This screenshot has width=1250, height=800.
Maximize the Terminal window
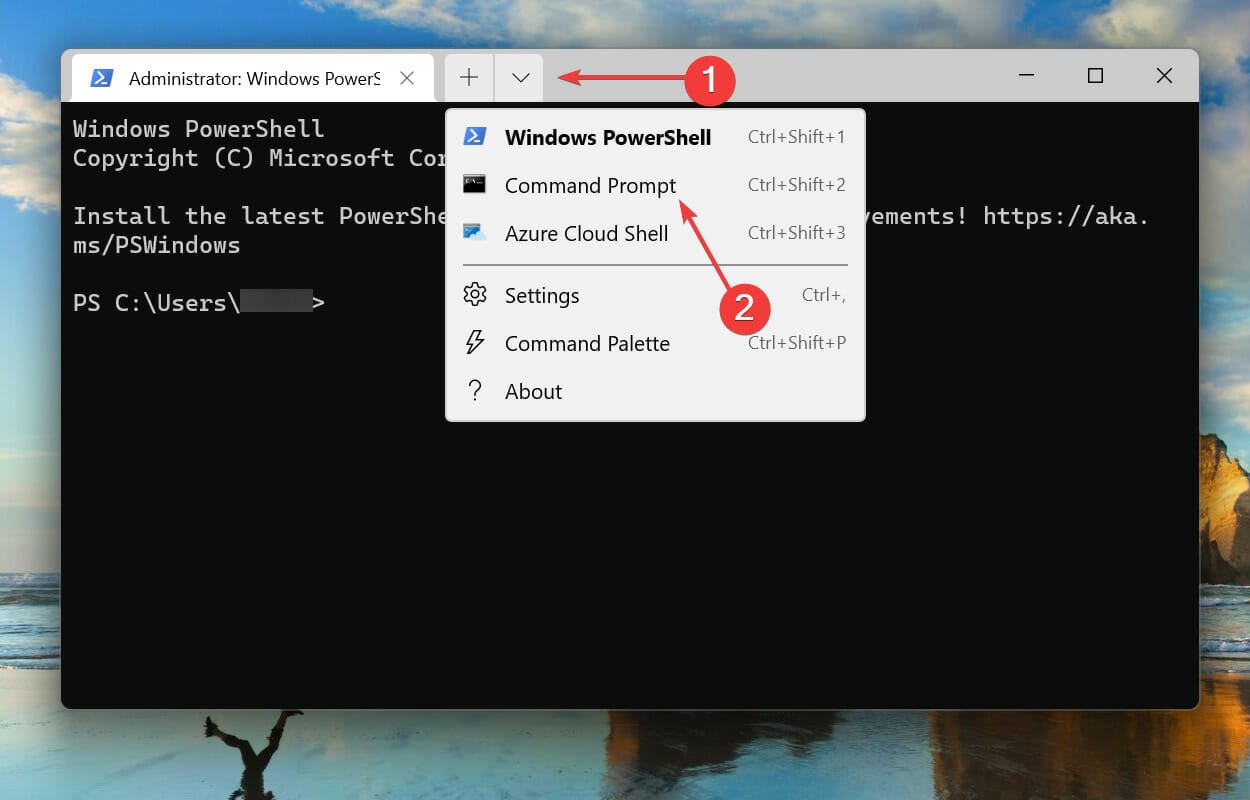(x=1095, y=76)
